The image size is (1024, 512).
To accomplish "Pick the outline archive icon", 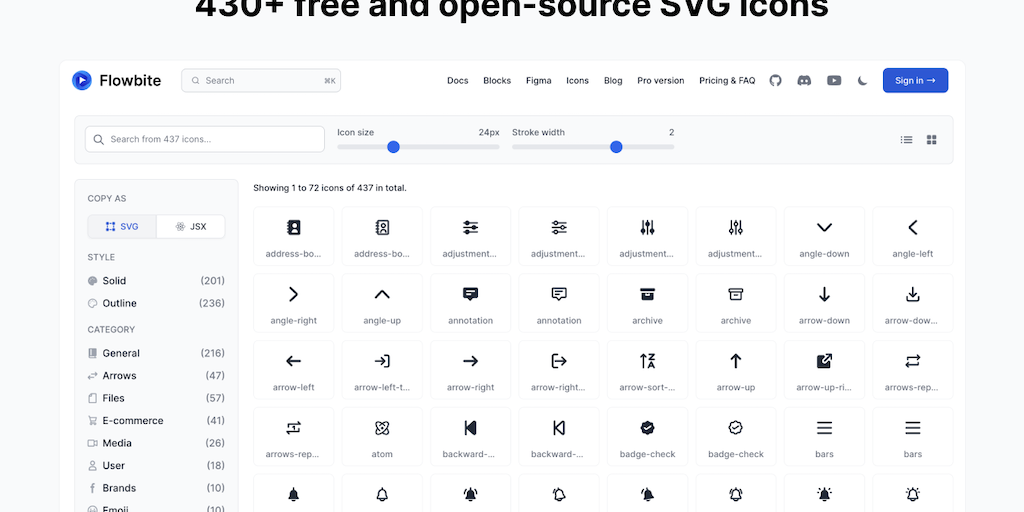I will point(736,303).
